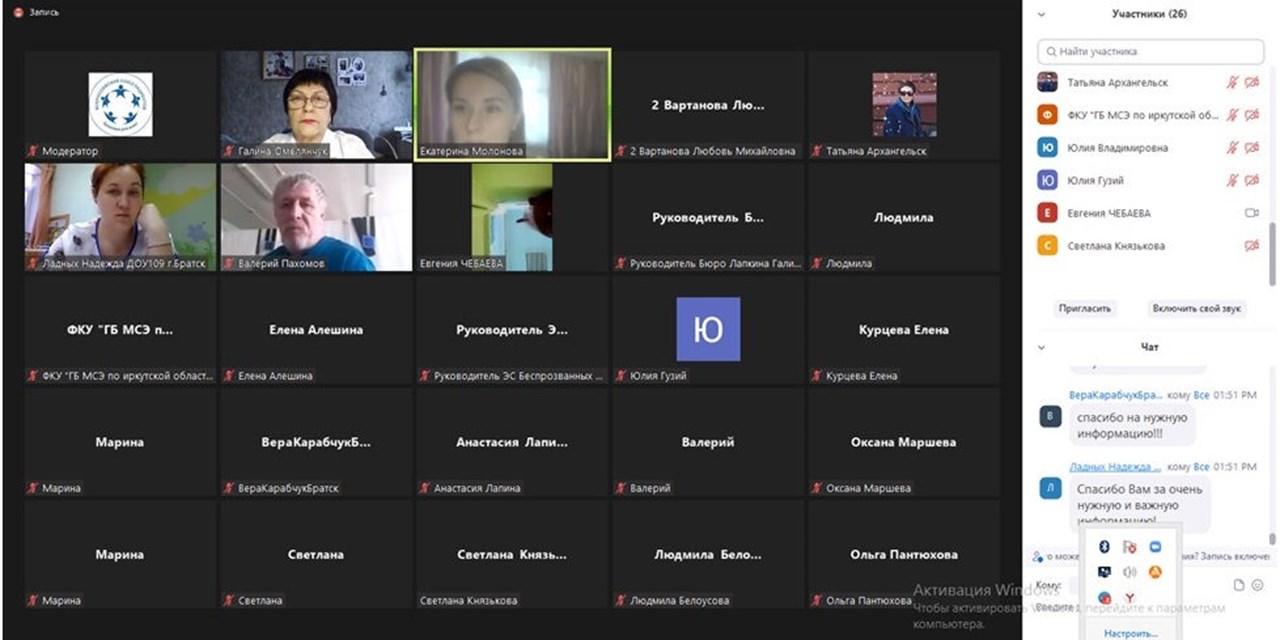Collapse the Чат panel chevron
The width and height of the screenshot is (1280, 640).
[1041, 348]
